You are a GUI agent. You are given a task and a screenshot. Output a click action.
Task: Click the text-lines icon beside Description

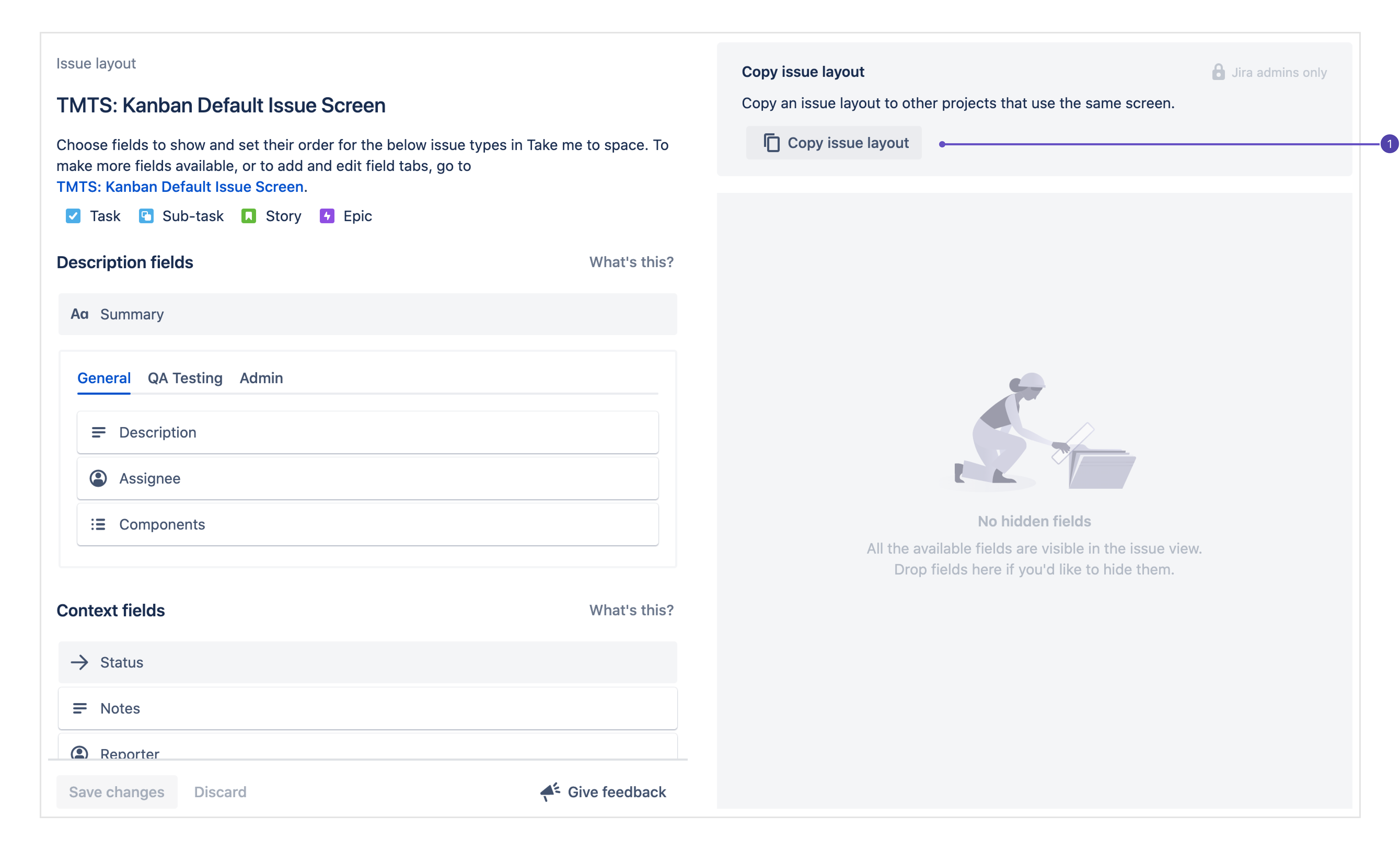(98, 432)
